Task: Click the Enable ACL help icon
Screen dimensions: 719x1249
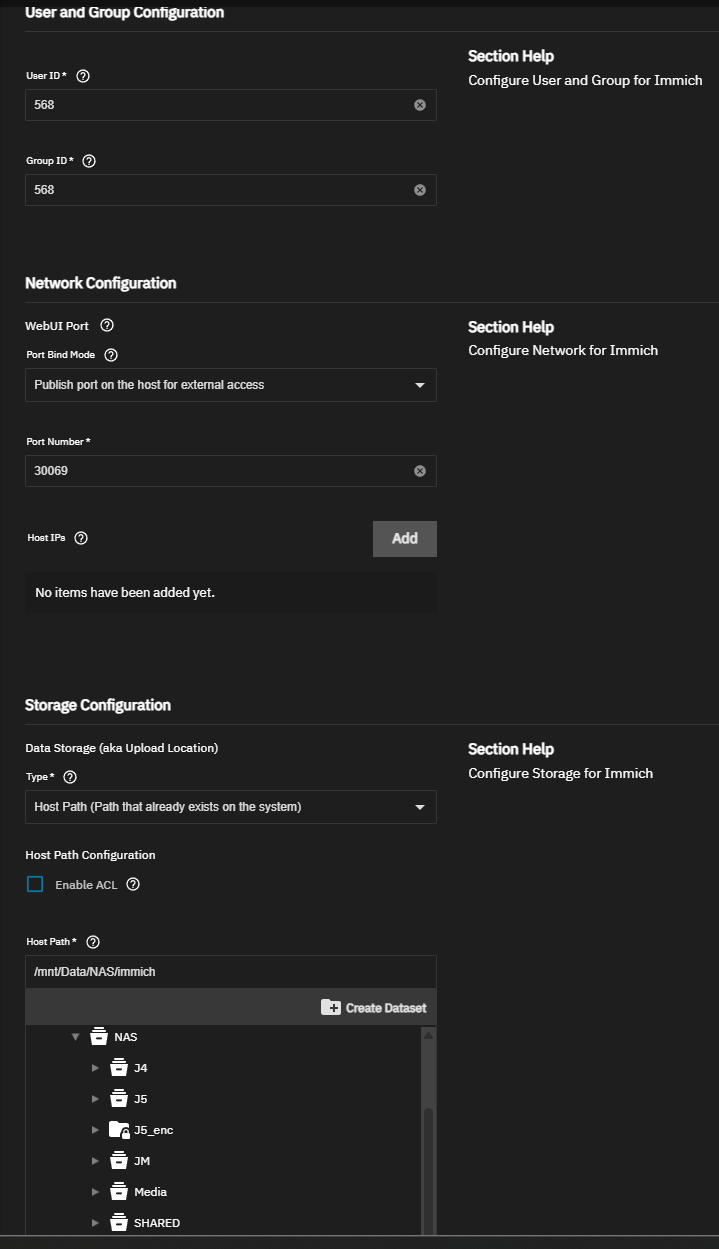Action: pyautogui.click(x=133, y=884)
